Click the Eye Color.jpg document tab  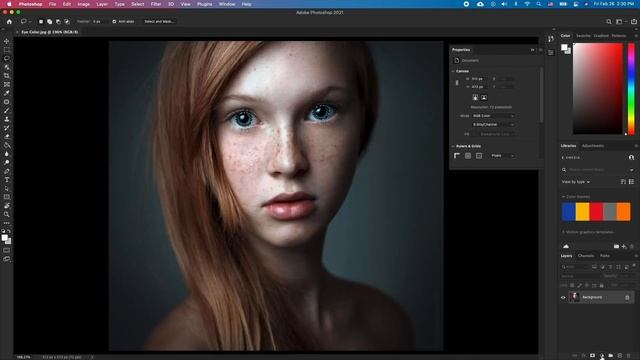tap(49, 32)
